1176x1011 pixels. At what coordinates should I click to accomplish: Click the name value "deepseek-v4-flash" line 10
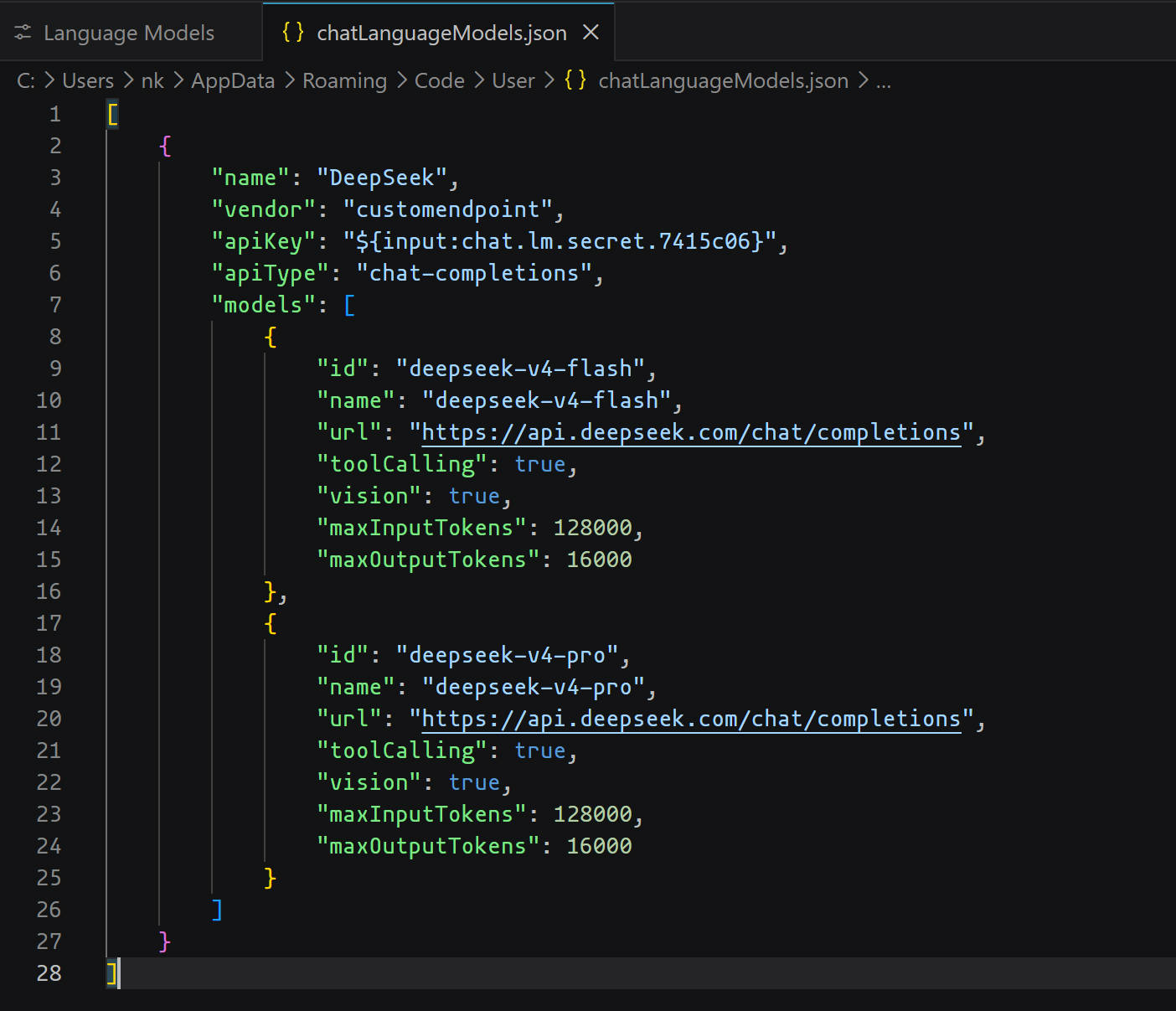tap(546, 400)
